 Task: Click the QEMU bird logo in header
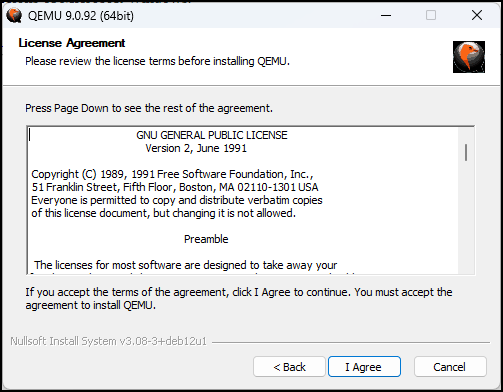pyautogui.click(x=469, y=57)
